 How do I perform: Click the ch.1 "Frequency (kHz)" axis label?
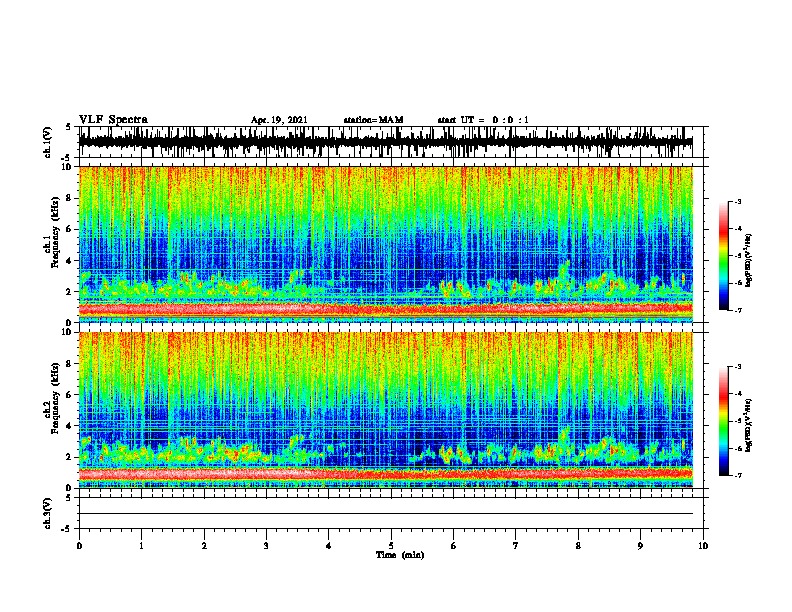click(x=55, y=233)
